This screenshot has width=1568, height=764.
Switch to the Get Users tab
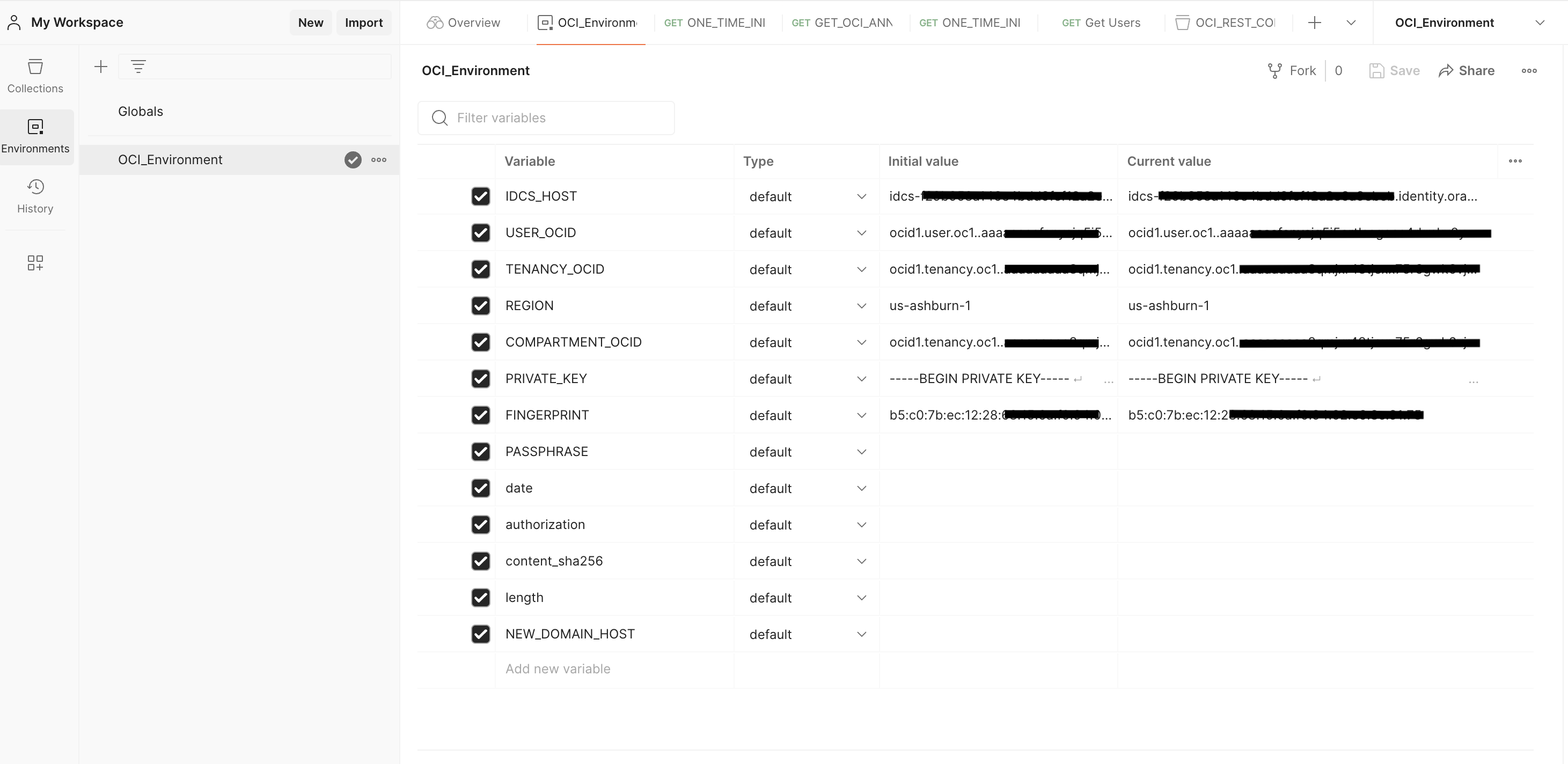[1101, 23]
